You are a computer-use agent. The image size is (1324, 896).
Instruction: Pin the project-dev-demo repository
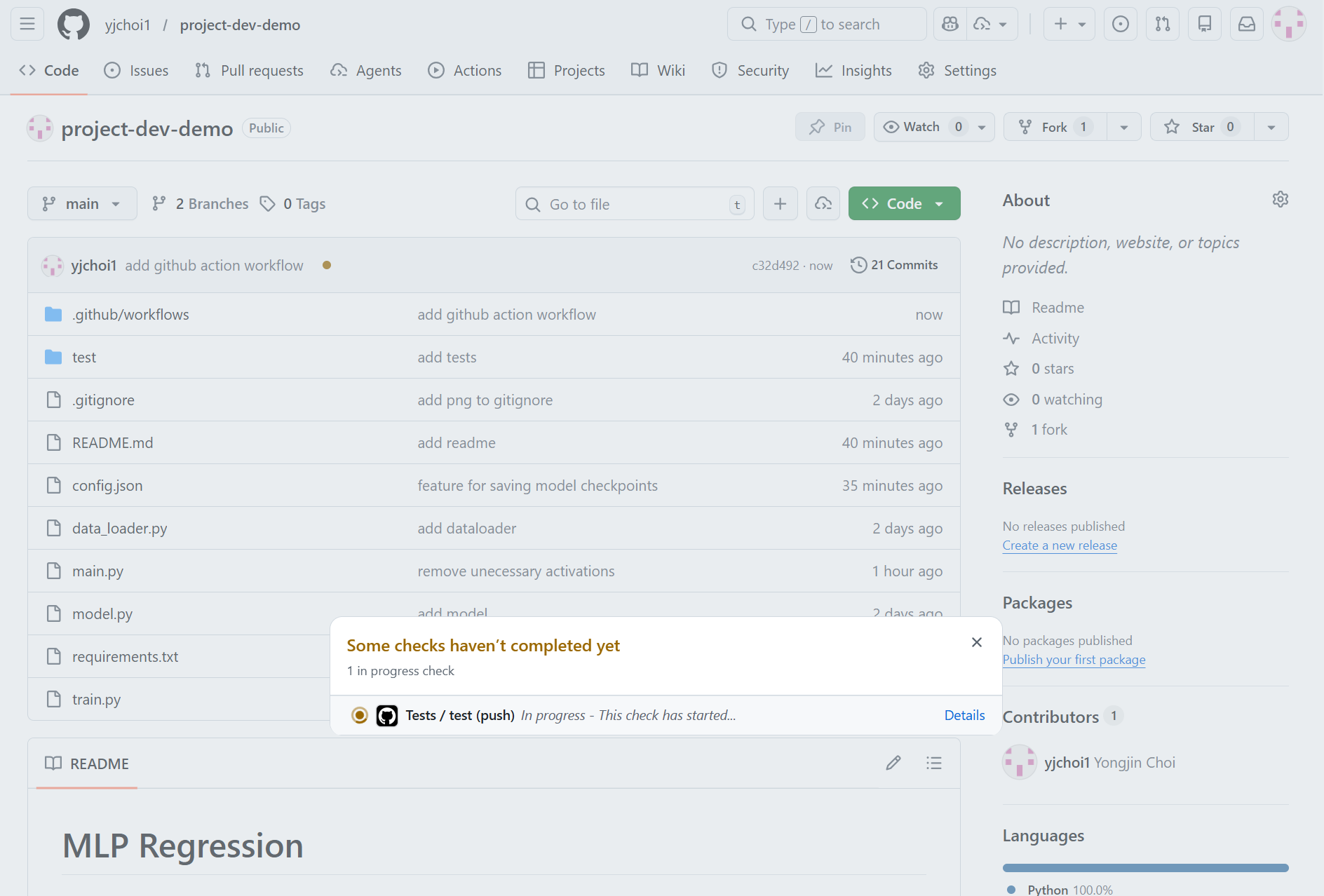point(830,127)
